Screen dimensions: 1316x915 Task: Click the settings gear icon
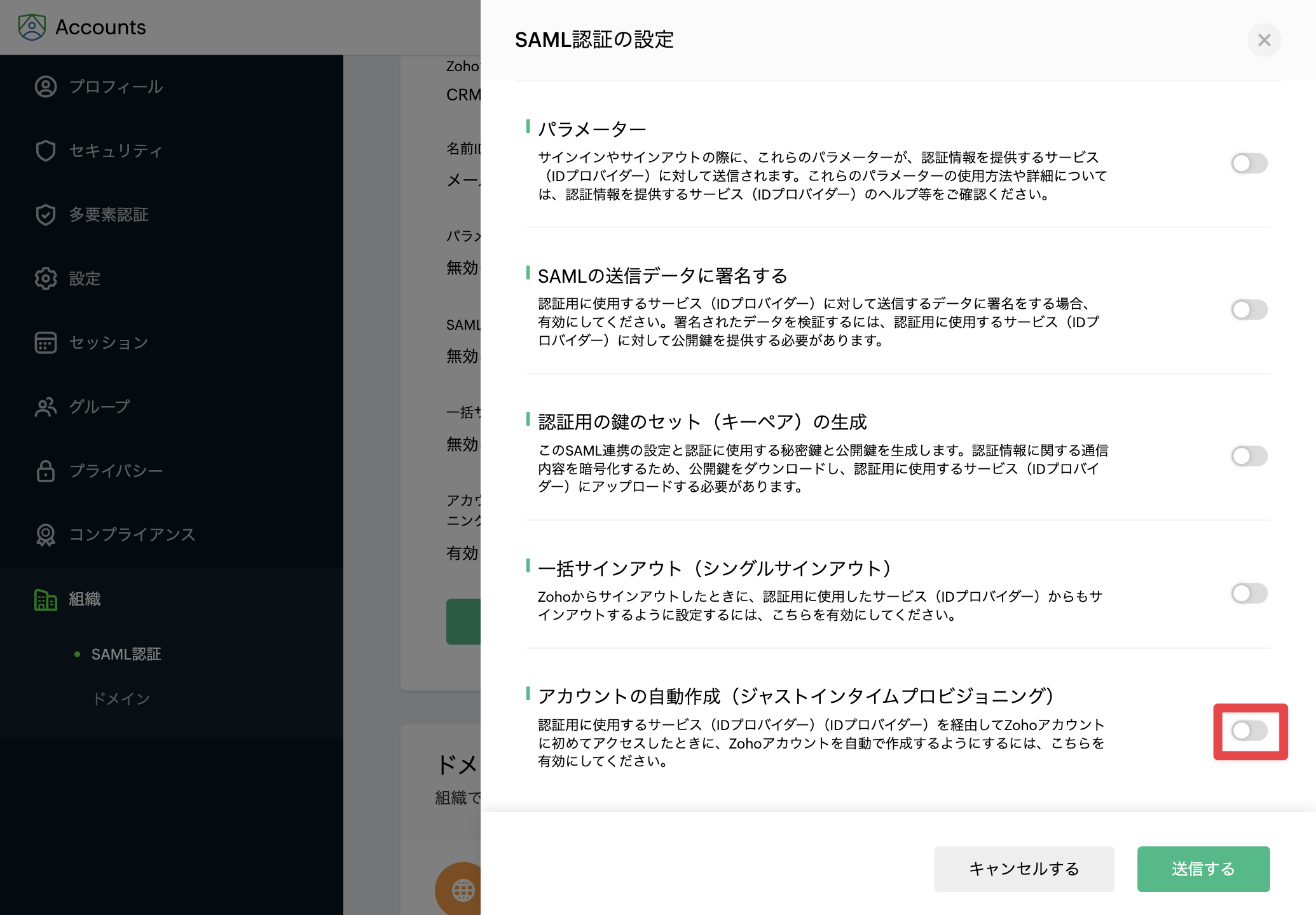46,278
